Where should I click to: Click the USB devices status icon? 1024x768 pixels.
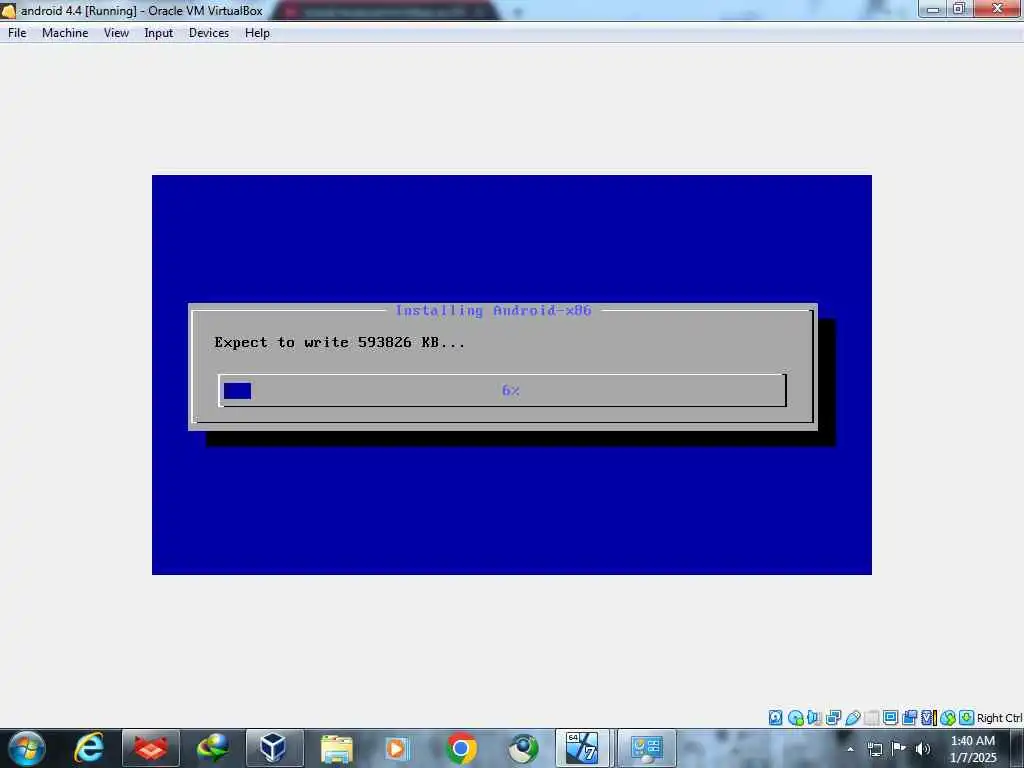[852, 718]
